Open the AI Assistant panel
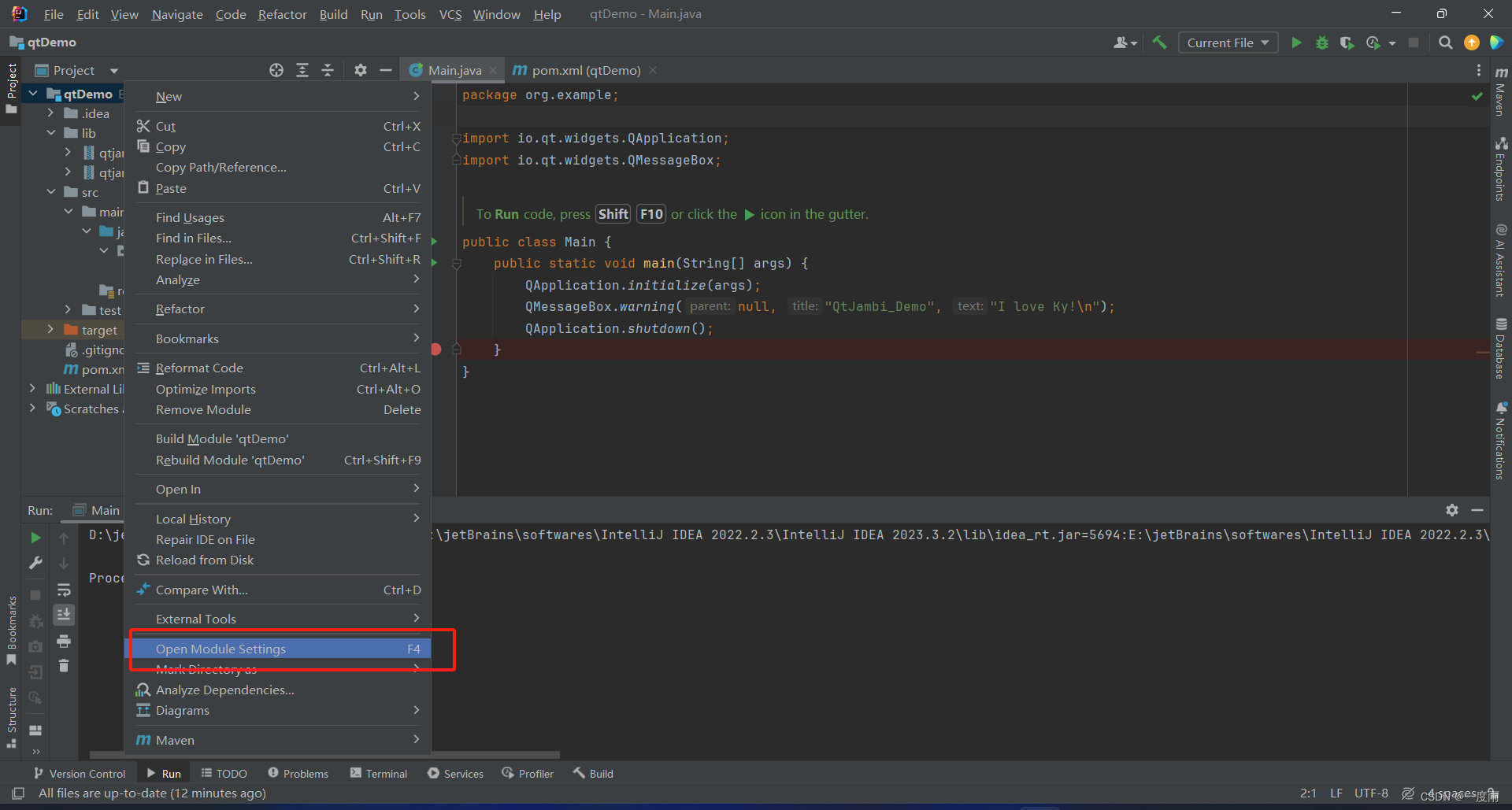The image size is (1512, 810). (1501, 260)
